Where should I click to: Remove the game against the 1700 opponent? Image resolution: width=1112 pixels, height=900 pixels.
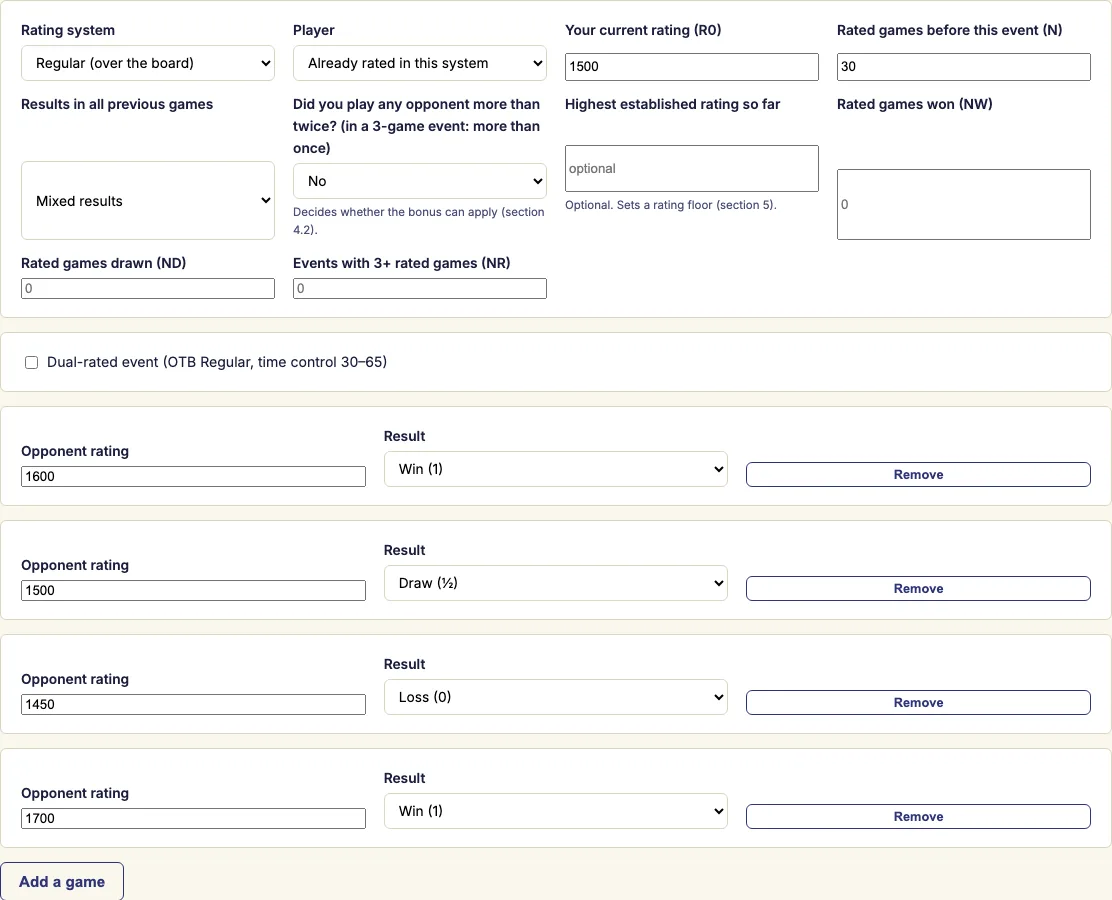pos(918,816)
